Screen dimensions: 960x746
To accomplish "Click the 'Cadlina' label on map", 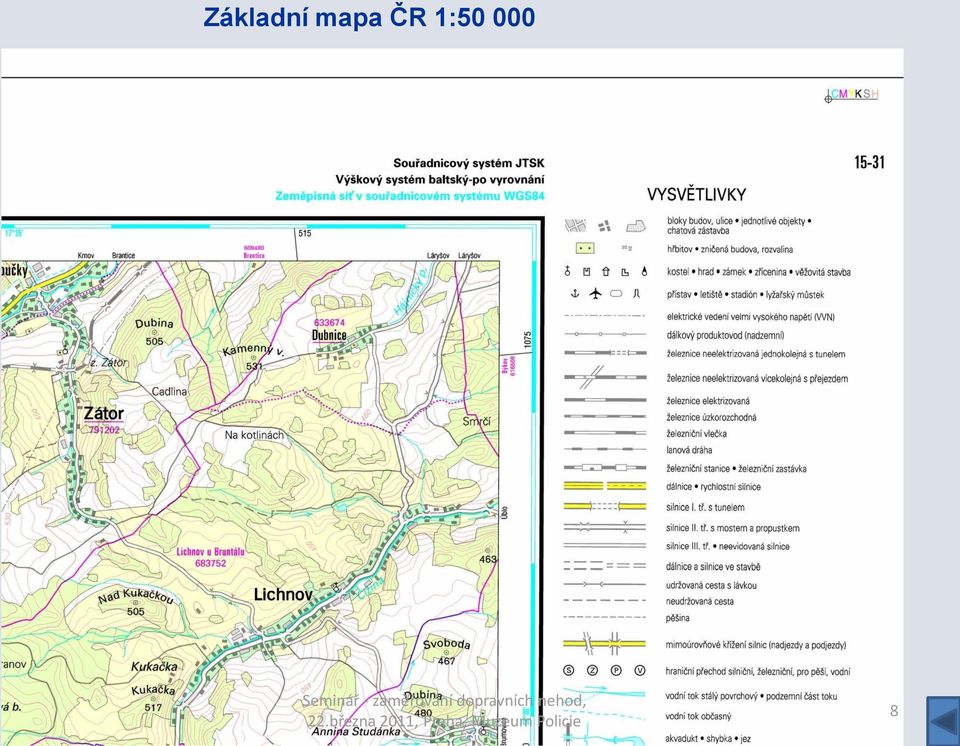I will click(170, 391).
